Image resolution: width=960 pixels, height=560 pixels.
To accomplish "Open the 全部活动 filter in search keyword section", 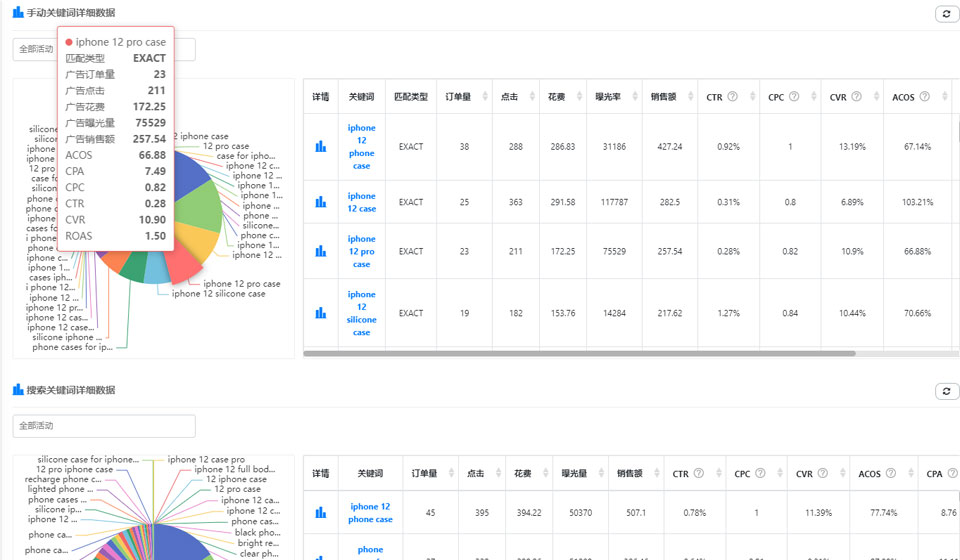I will [104, 426].
